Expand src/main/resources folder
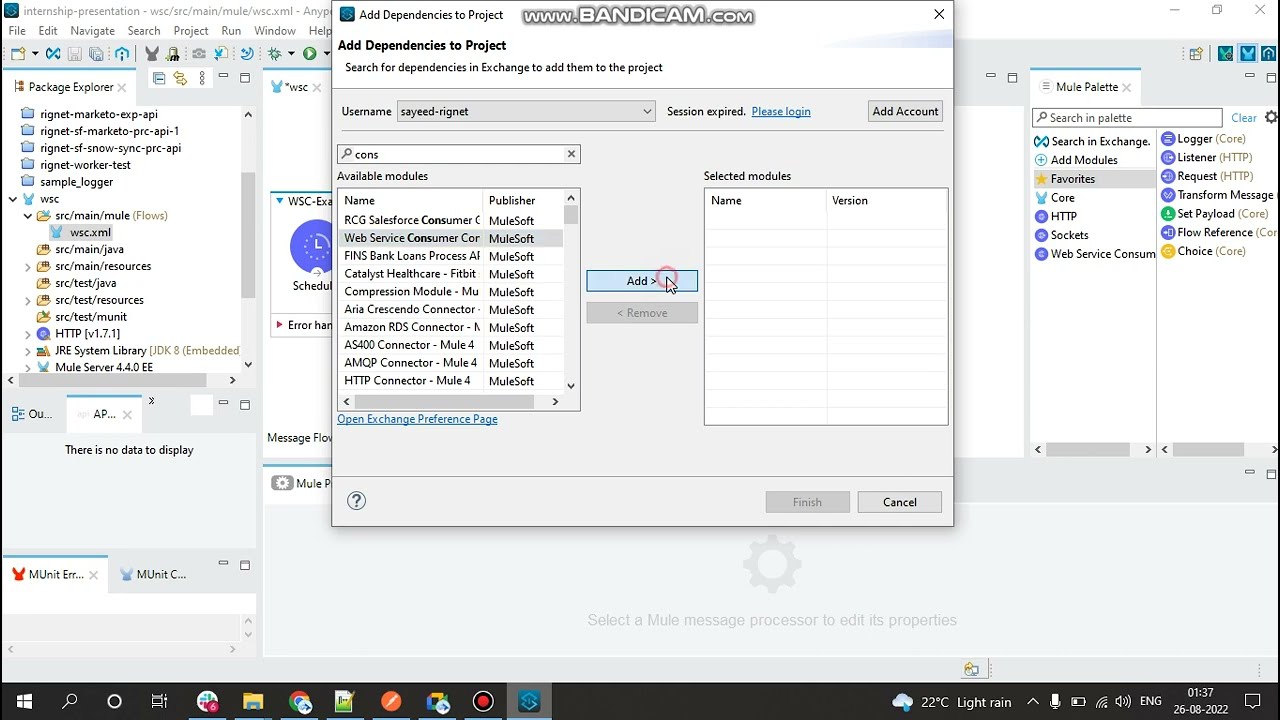Screen dimensions: 1280x720 tap(28, 267)
